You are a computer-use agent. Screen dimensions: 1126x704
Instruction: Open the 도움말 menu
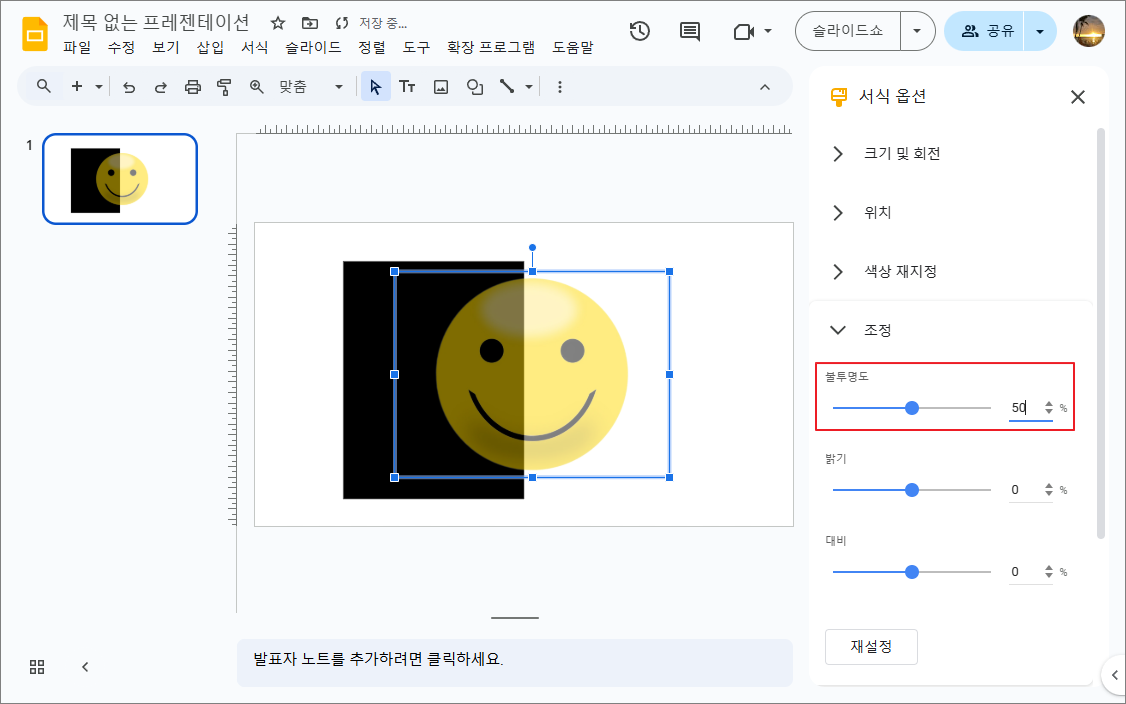[x=573, y=47]
